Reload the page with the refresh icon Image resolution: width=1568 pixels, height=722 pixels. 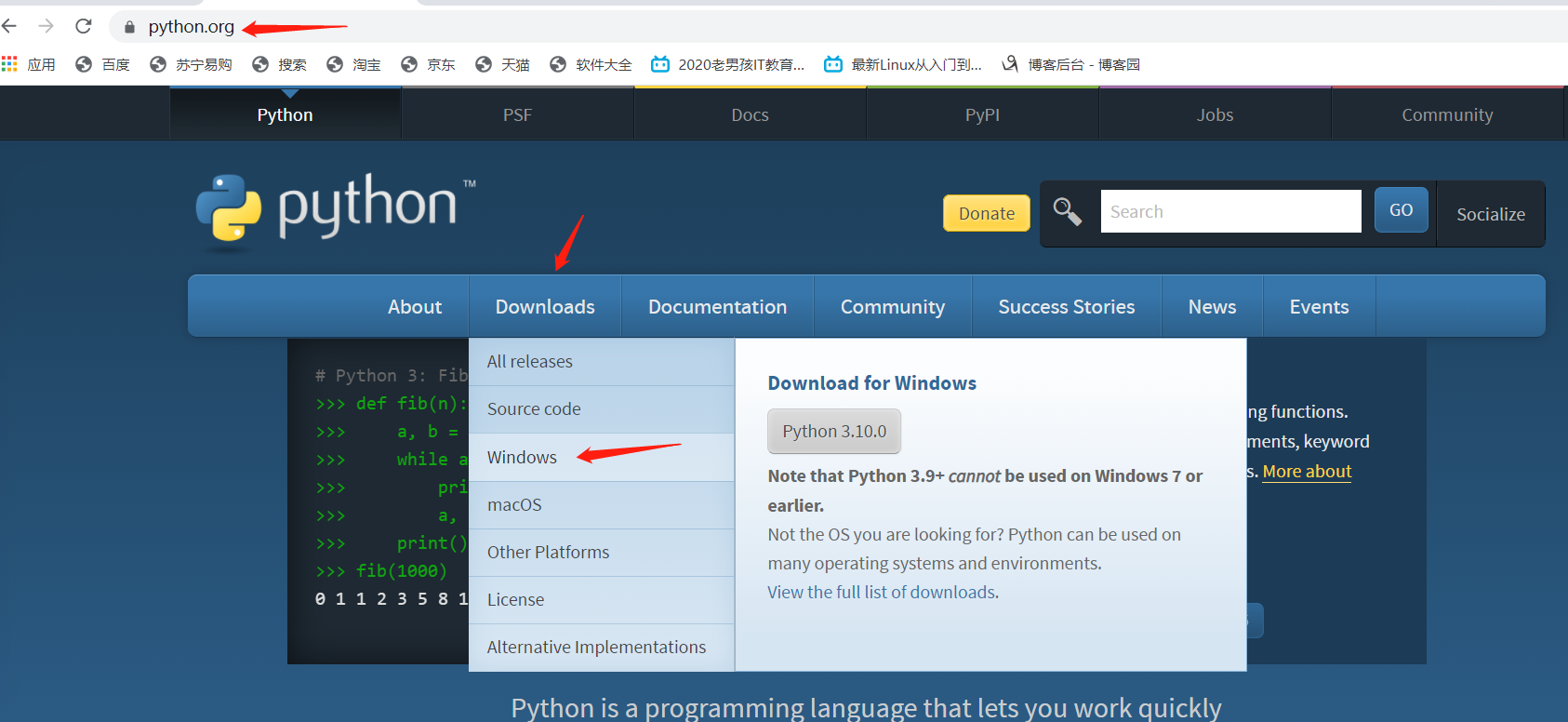point(84,26)
